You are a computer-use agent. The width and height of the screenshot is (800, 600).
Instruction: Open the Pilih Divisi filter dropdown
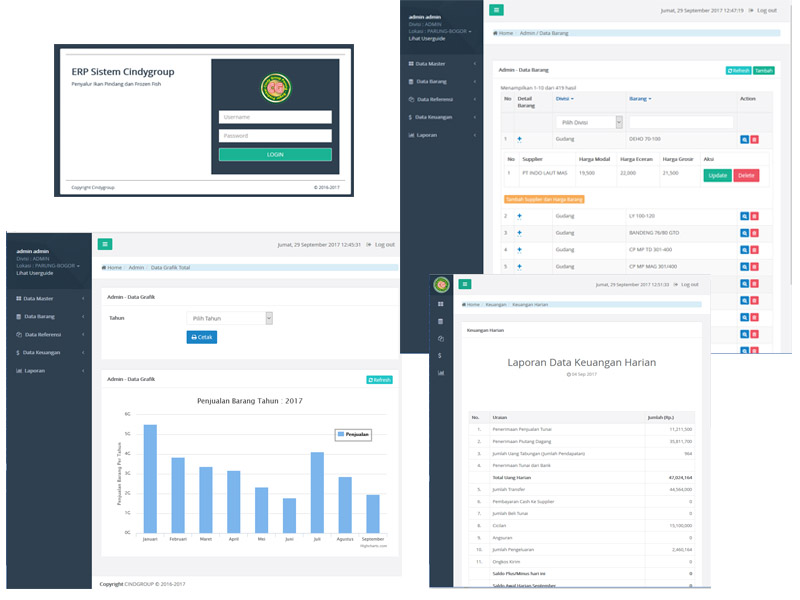click(590, 122)
